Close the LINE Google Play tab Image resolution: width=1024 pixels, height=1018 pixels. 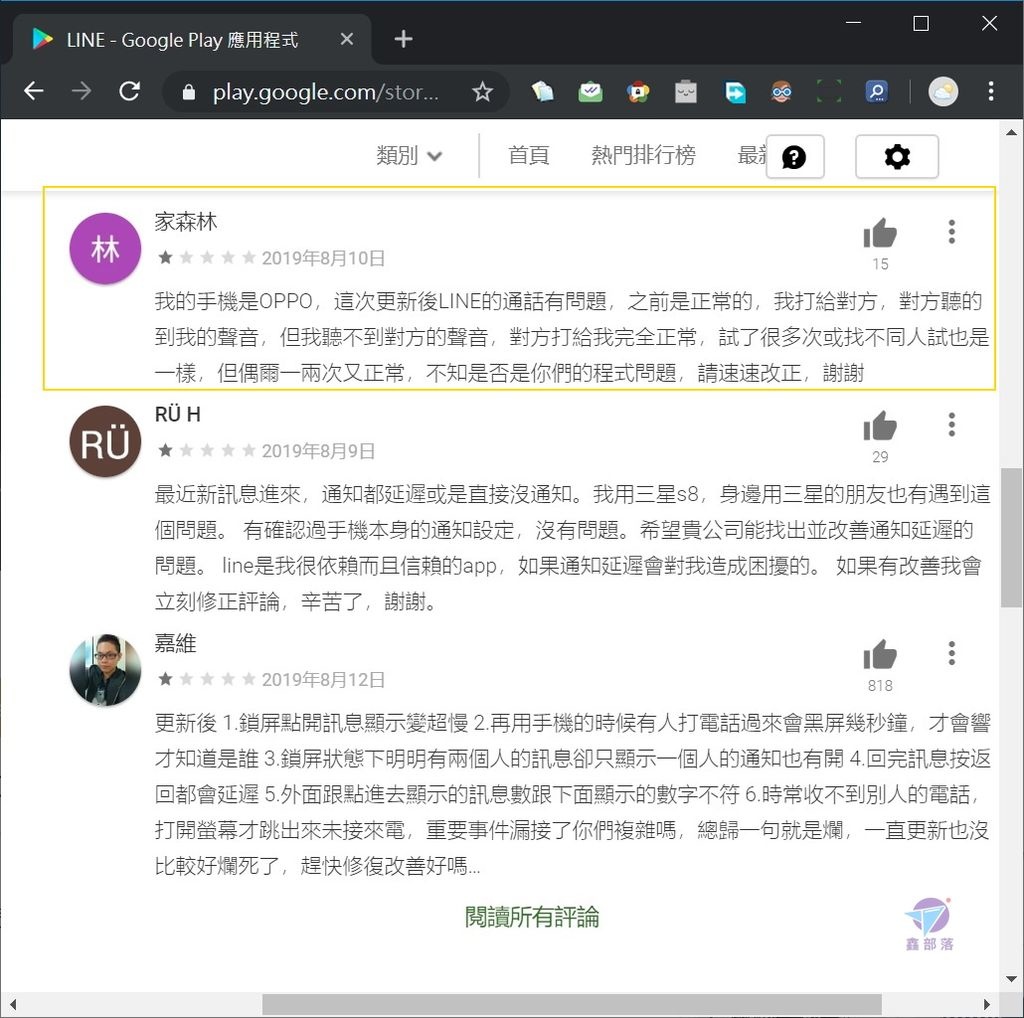click(347, 39)
